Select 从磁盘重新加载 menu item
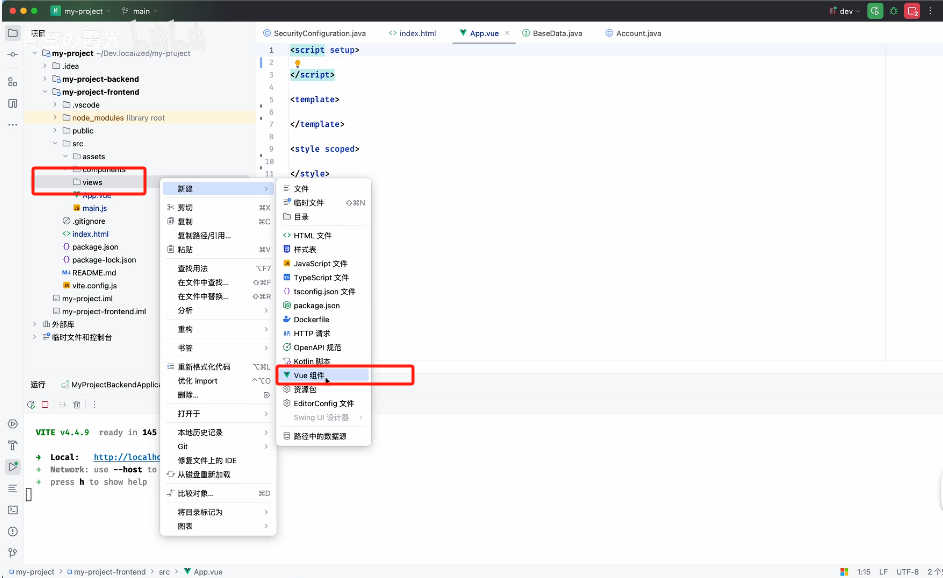The image size is (943, 578). point(218,475)
